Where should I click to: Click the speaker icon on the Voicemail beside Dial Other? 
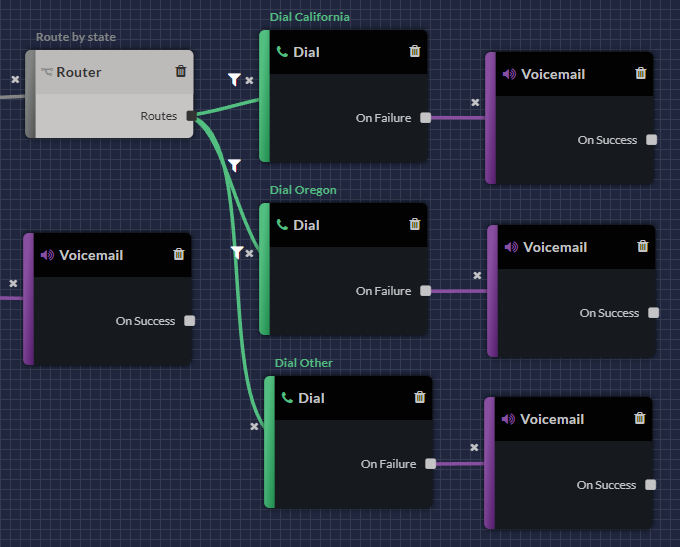point(509,419)
